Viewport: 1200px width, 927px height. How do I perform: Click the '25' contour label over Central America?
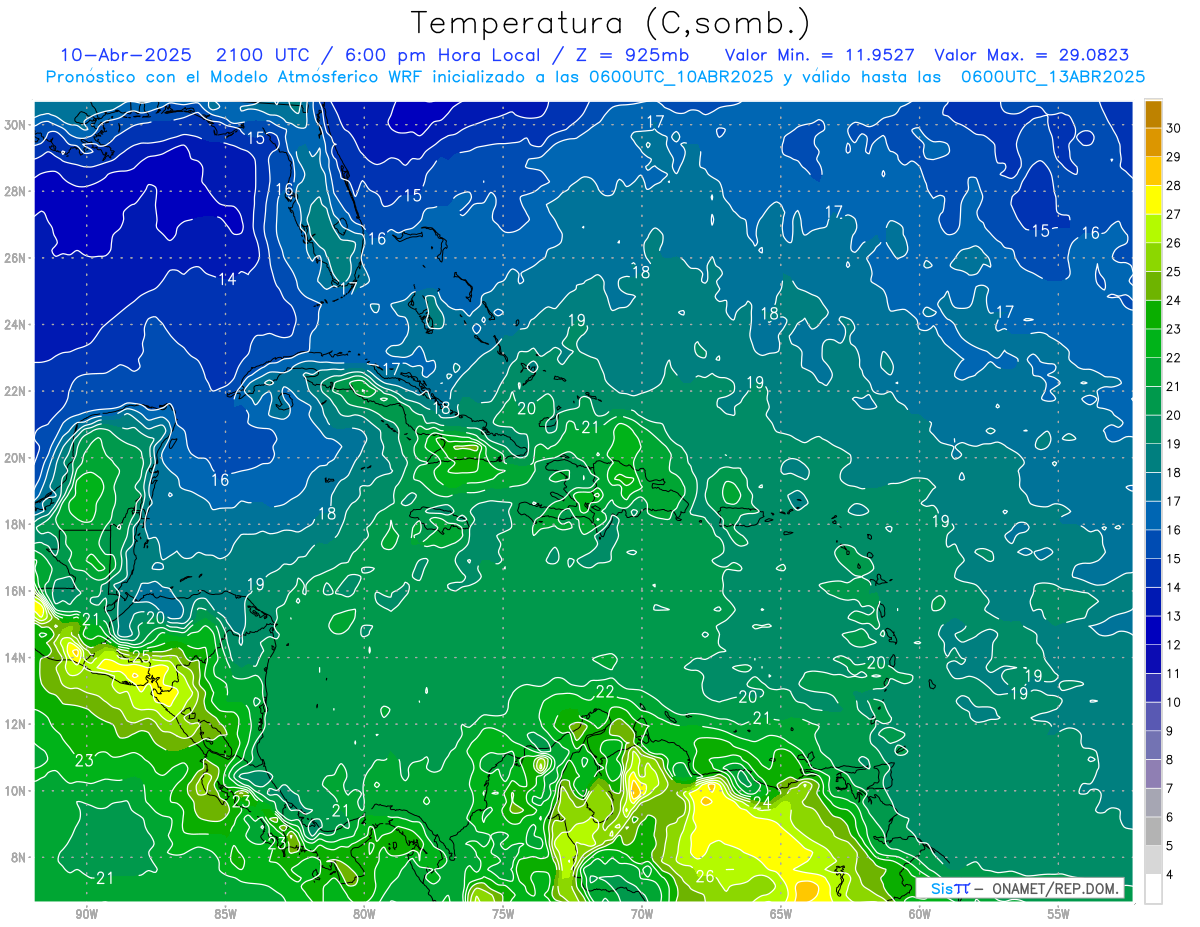(x=141, y=657)
